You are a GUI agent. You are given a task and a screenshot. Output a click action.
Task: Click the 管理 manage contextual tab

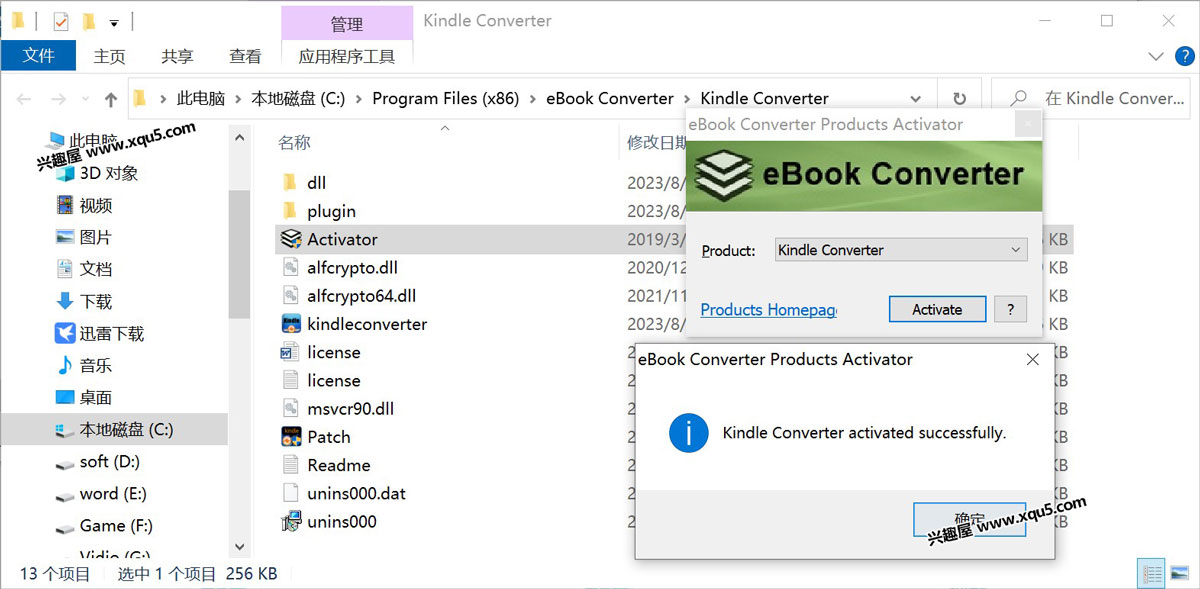(x=347, y=24)
